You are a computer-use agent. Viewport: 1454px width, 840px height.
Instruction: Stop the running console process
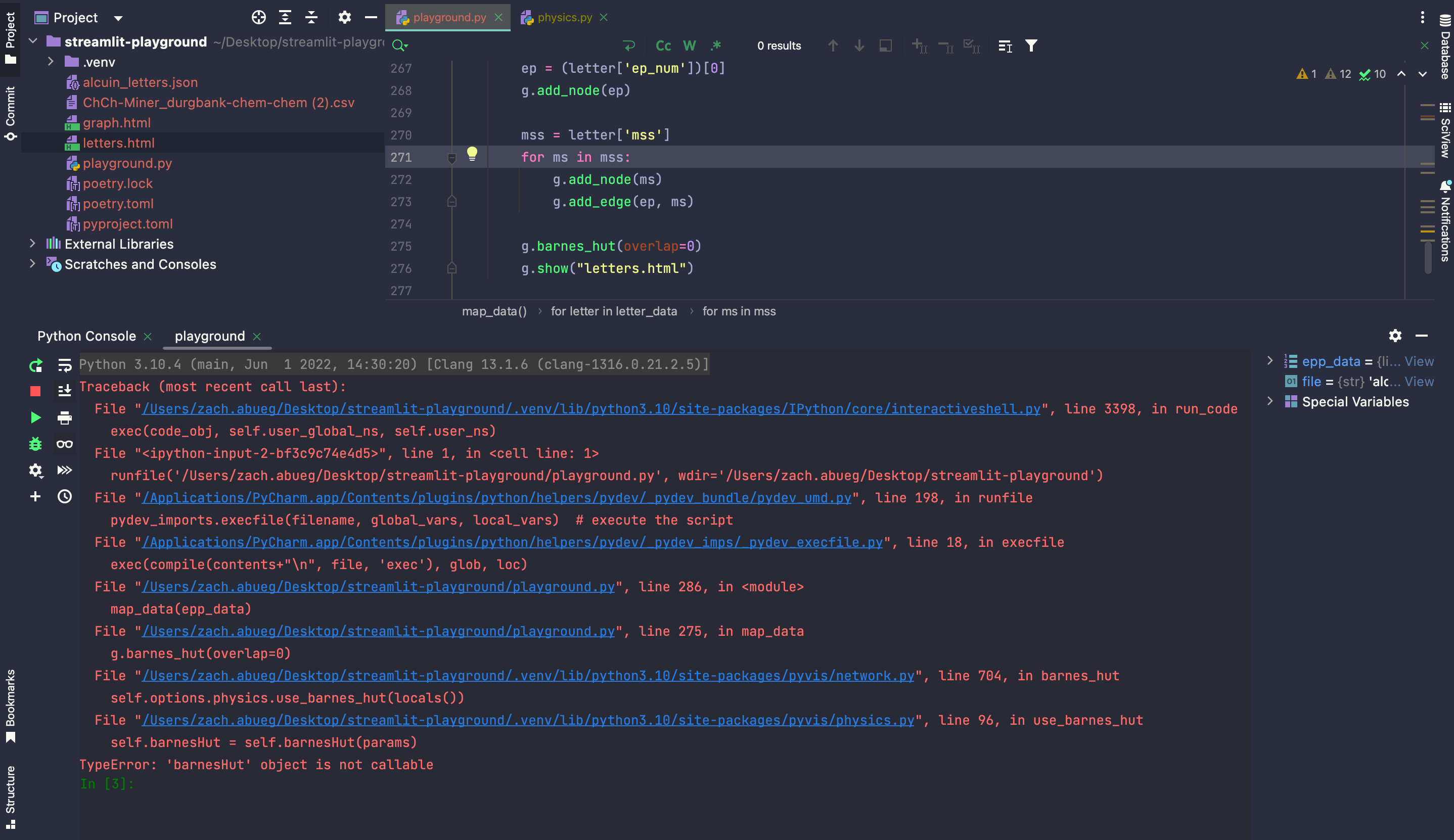tap(36, 391)
